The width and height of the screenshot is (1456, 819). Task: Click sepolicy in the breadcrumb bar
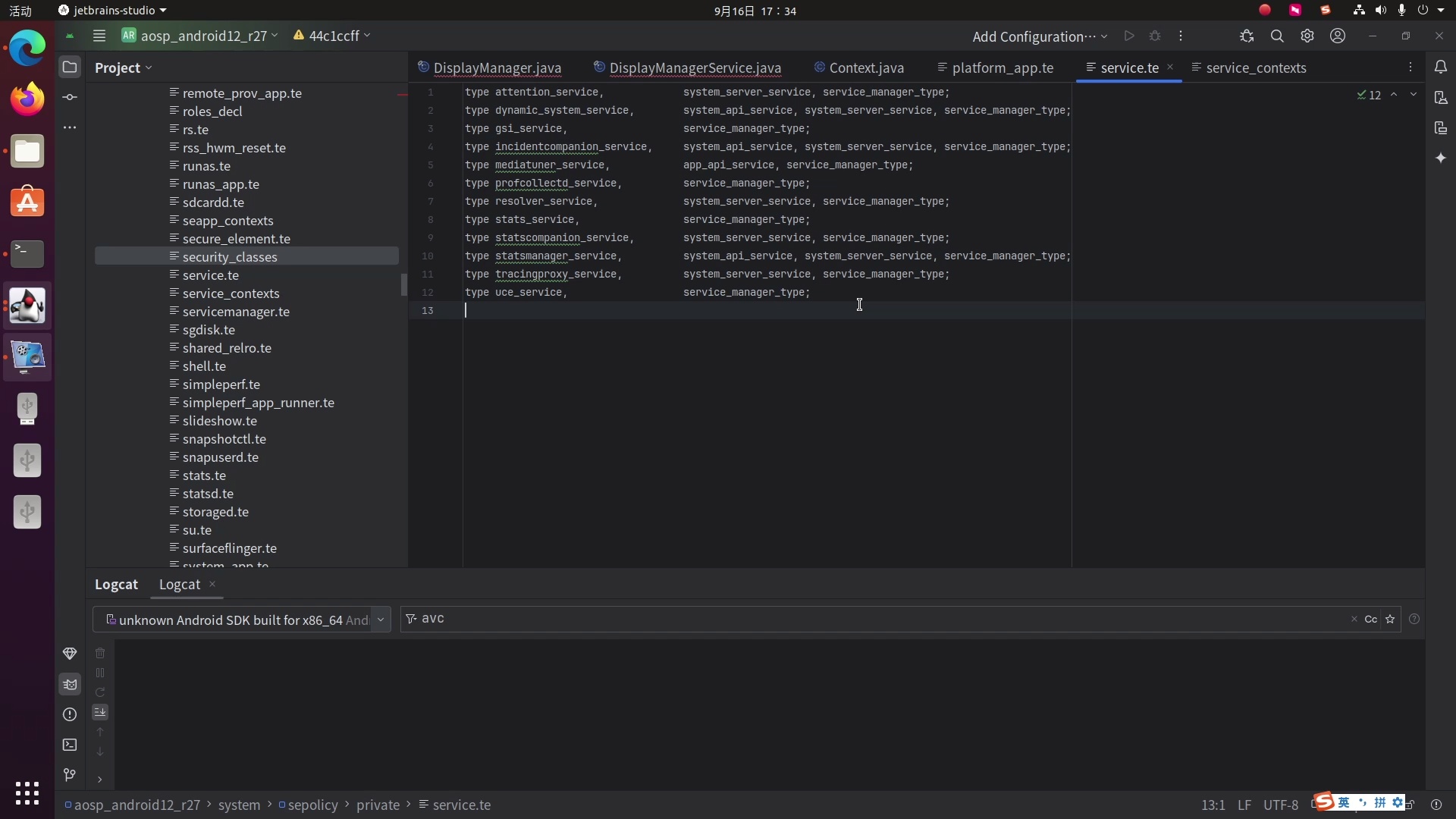[x=312, y=805]
